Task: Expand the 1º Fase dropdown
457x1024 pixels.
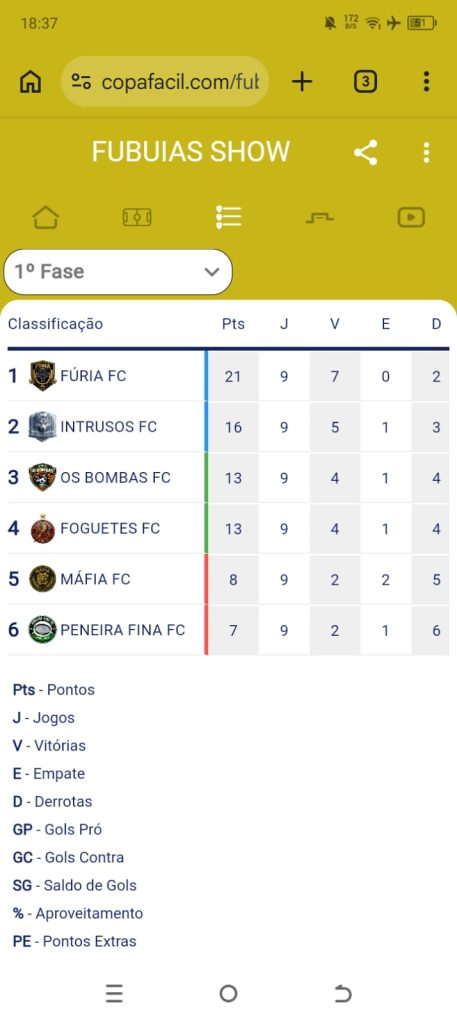Action: pyautogui.click(x=118, y=272)
